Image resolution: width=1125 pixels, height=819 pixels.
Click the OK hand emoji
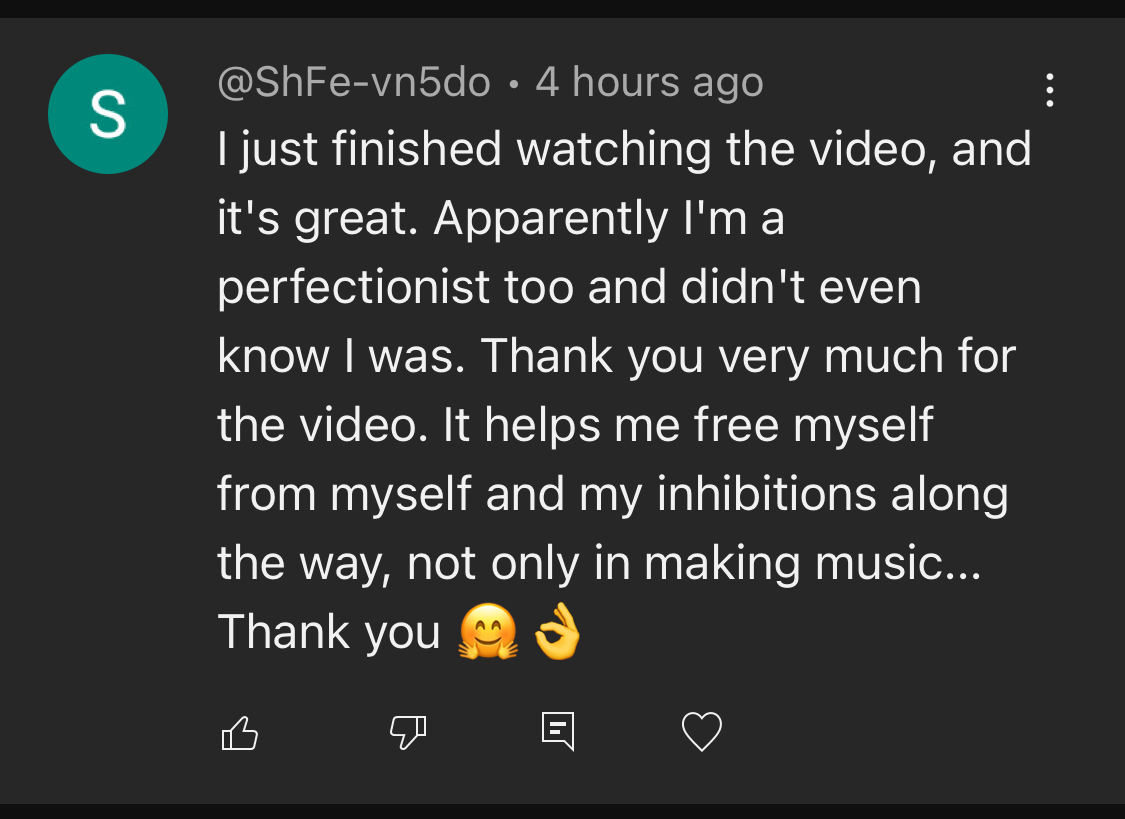(x=558, y=633)
